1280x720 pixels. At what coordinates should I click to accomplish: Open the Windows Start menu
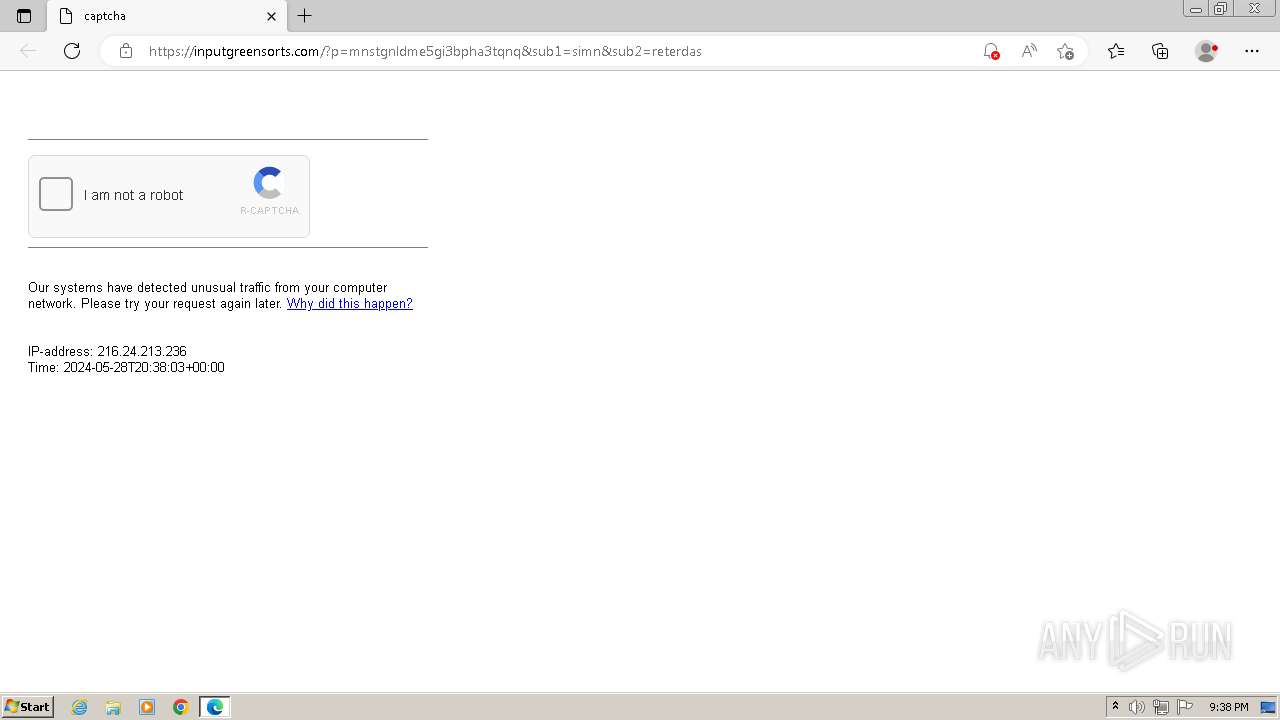pos(28,707)
